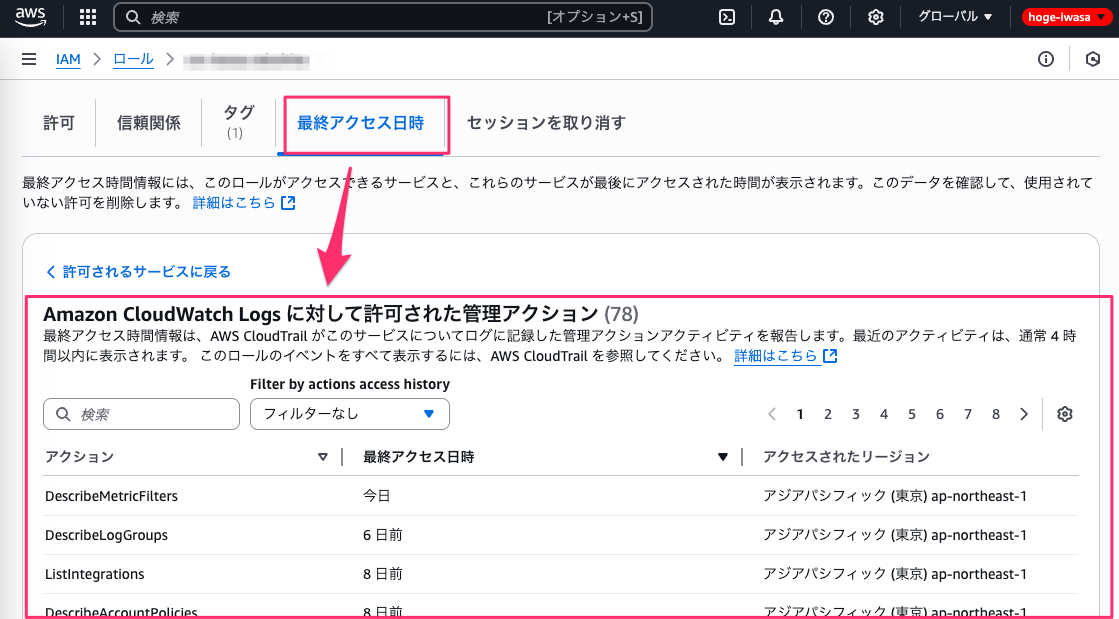
Task: Go to next page of actions
Action: pos(1024,414)
